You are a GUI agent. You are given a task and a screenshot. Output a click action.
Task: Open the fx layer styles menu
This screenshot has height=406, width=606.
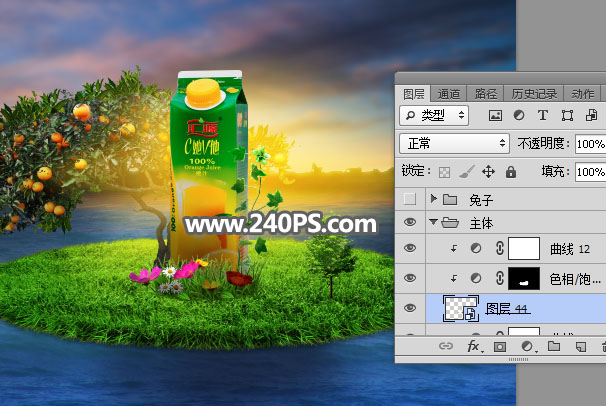pyautogui.click(x=475, y=347)
